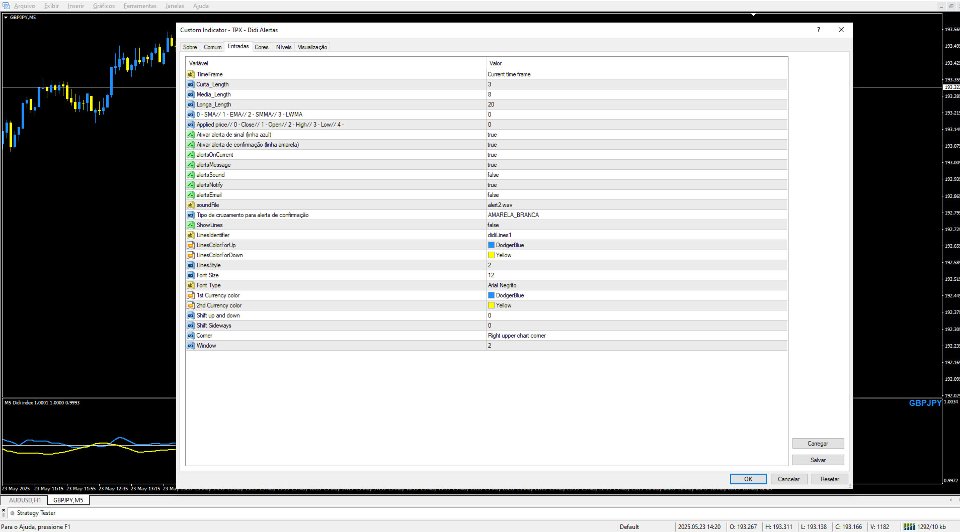Image resolution: width=960 pixels, height=532 pixels.
Task: Click the icon beside the Corner row
Action: tap(191, 335)
